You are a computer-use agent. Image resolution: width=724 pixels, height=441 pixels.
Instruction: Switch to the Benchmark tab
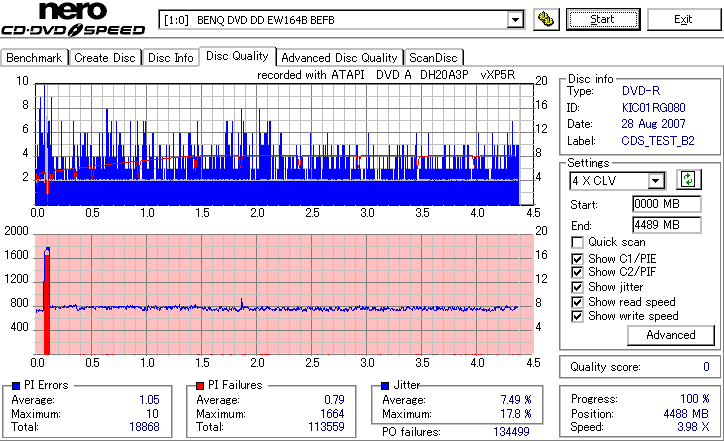pos(34,58)
